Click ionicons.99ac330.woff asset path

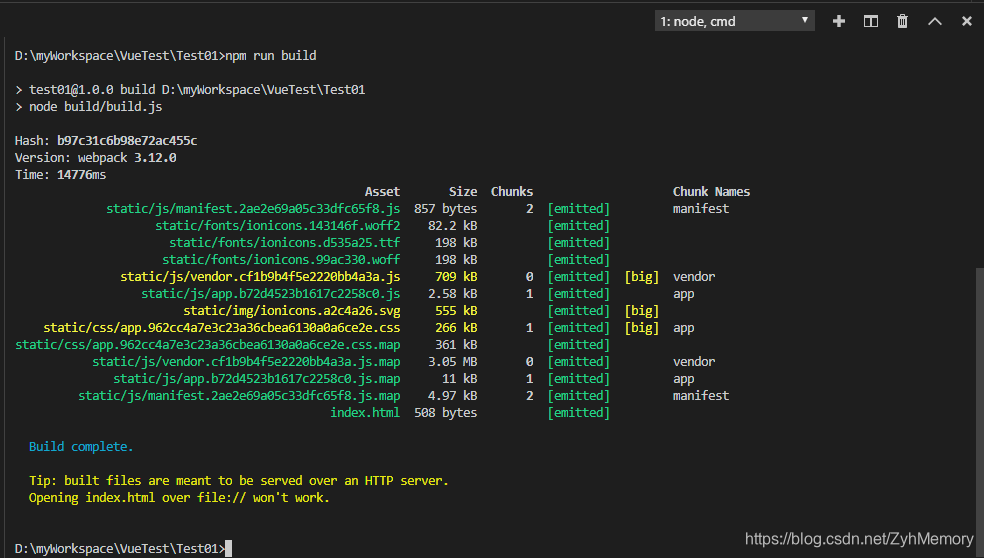click(x=281, y=259)
